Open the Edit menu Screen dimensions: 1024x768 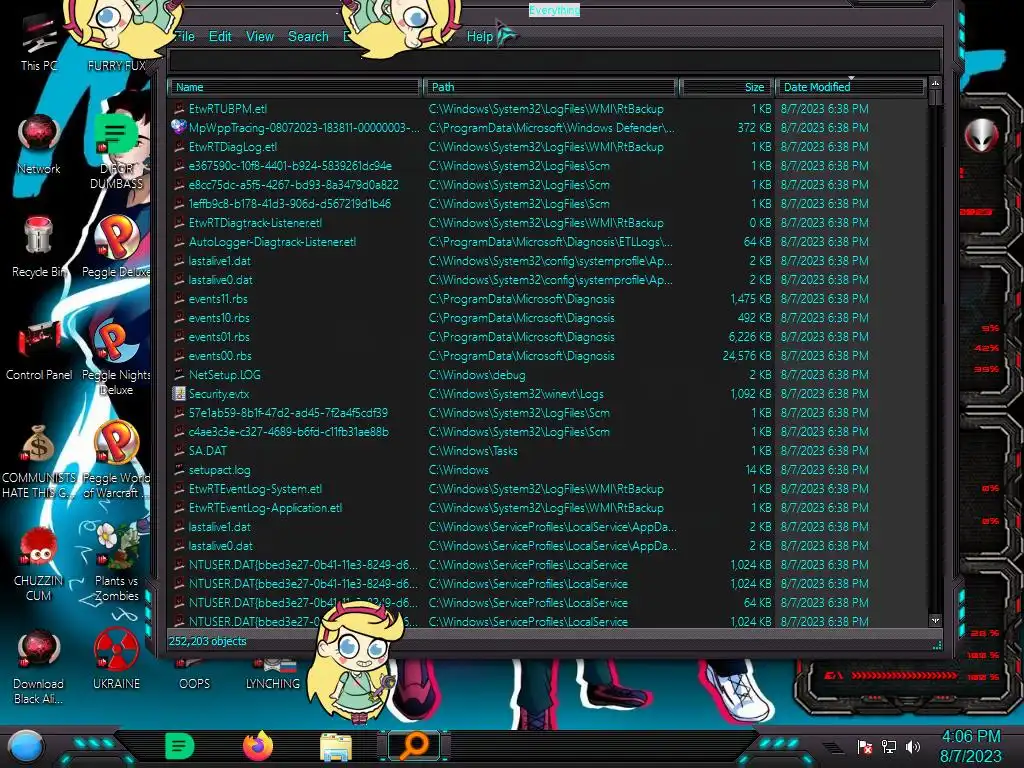(x=220, y=37)
